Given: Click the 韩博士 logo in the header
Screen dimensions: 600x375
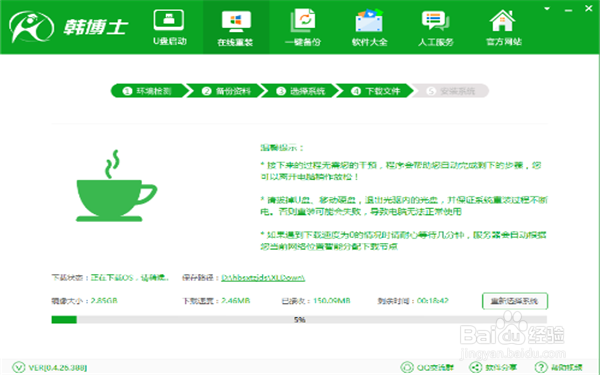Looking at the screenshot, I should [68, 27].
